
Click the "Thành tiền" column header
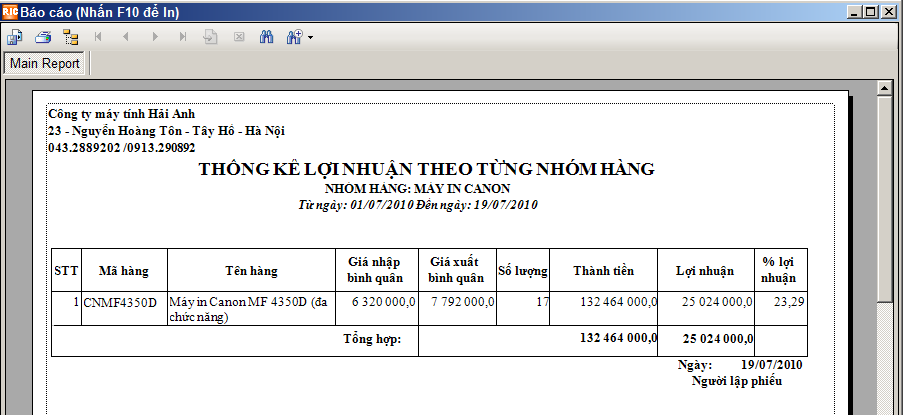[604, 271]
